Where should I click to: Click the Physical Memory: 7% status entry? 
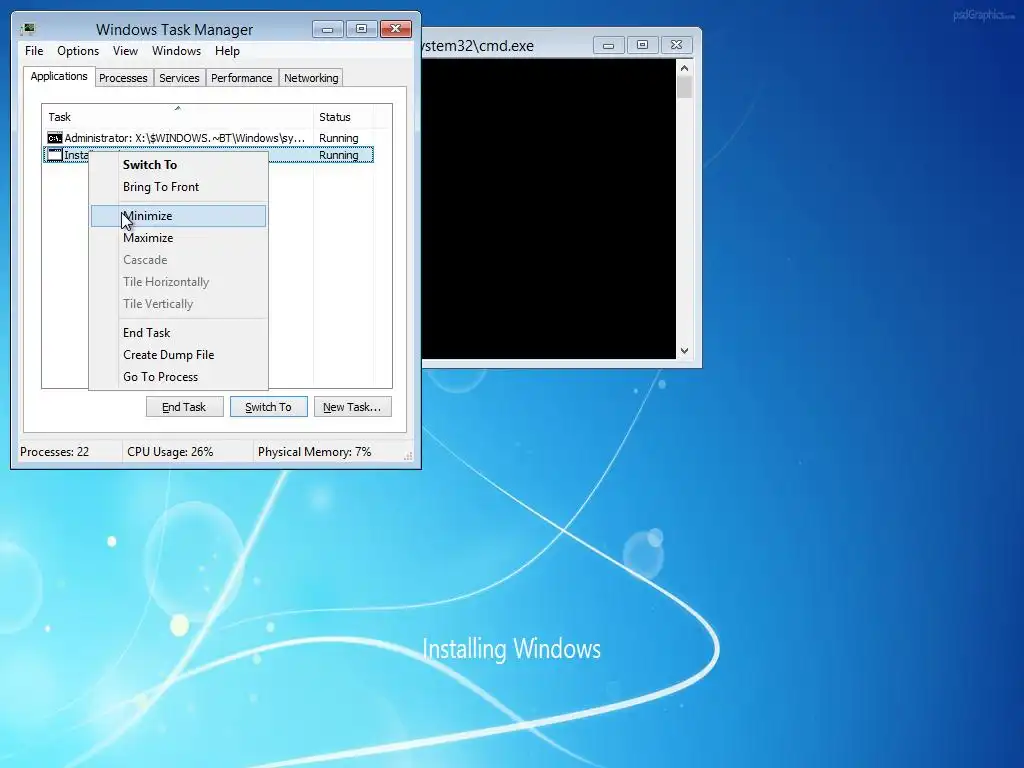[315, 452]
